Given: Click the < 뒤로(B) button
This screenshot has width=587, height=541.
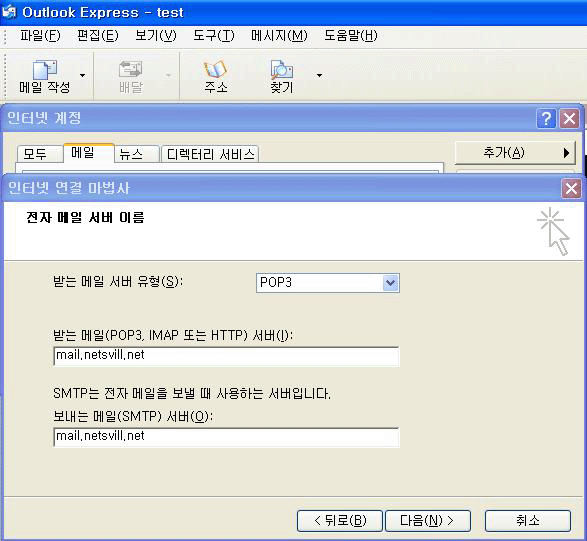Looking at the screenshot, I should point(340,520).
